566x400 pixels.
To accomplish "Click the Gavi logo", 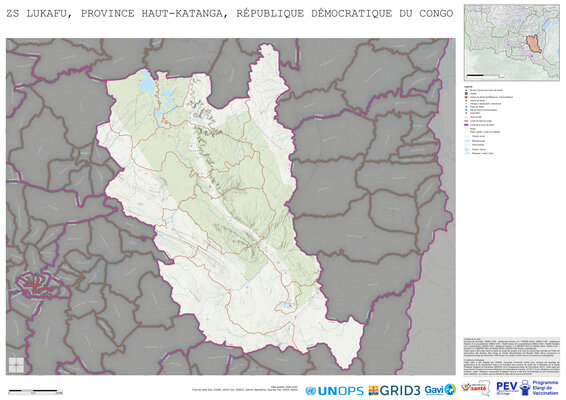I will [x=440, y=390].
